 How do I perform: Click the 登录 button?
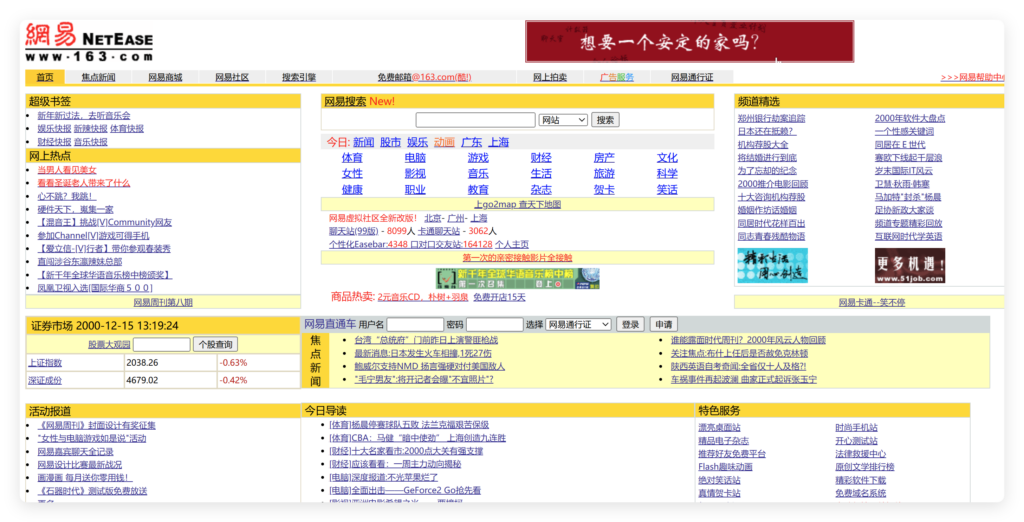(x=630, y=325)
